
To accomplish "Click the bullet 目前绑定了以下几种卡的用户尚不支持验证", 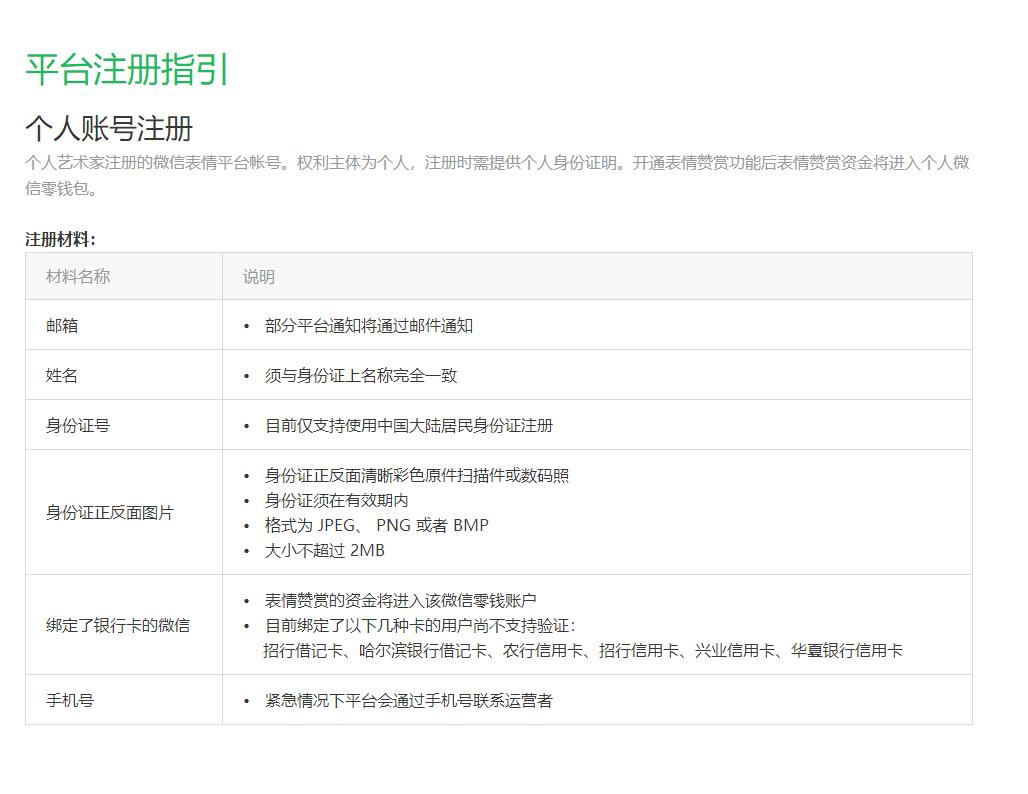I will (420, 625).
